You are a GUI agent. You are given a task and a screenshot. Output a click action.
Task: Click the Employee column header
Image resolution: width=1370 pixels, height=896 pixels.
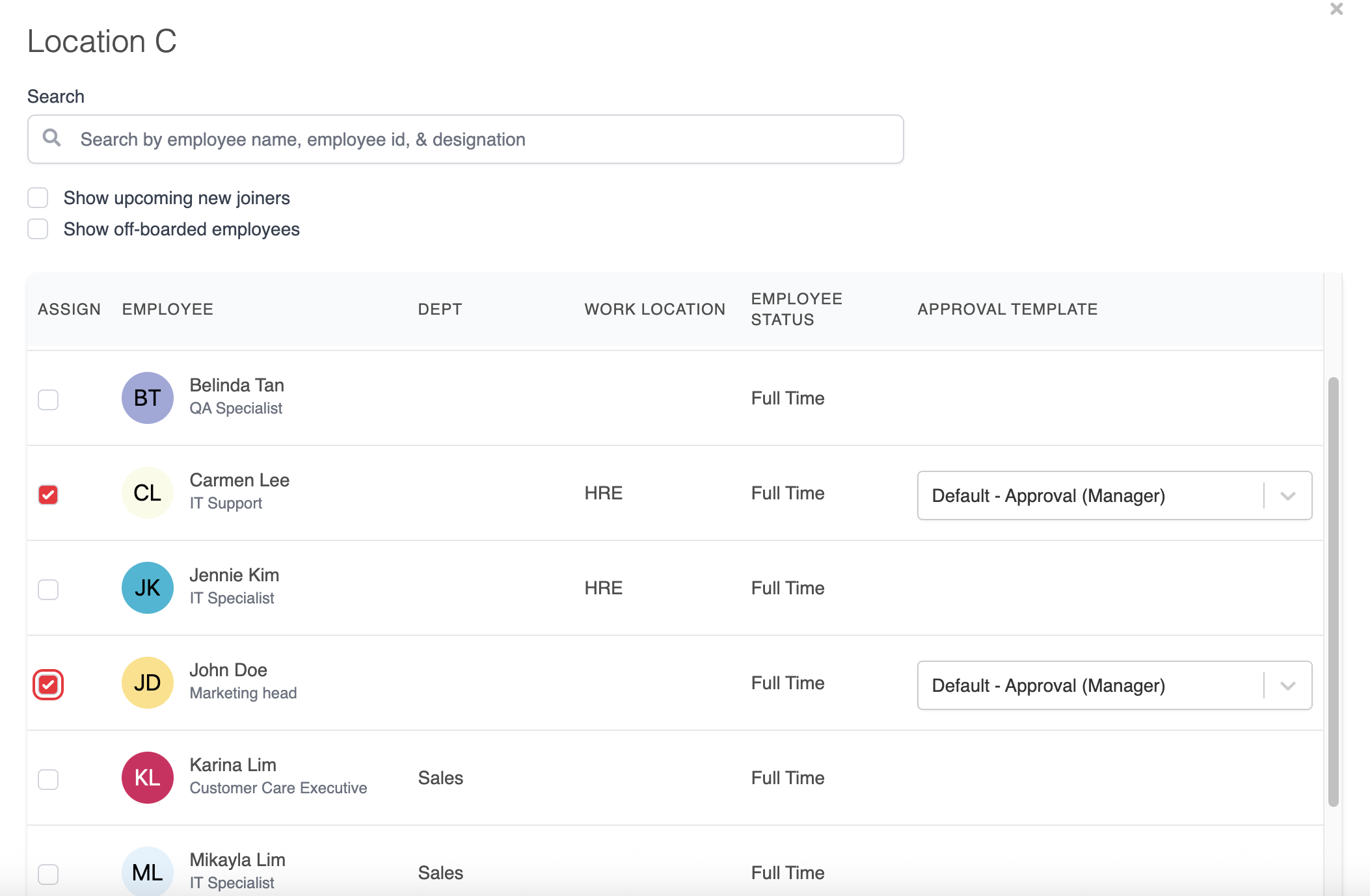pyautogui.click(x=168, y=309)
